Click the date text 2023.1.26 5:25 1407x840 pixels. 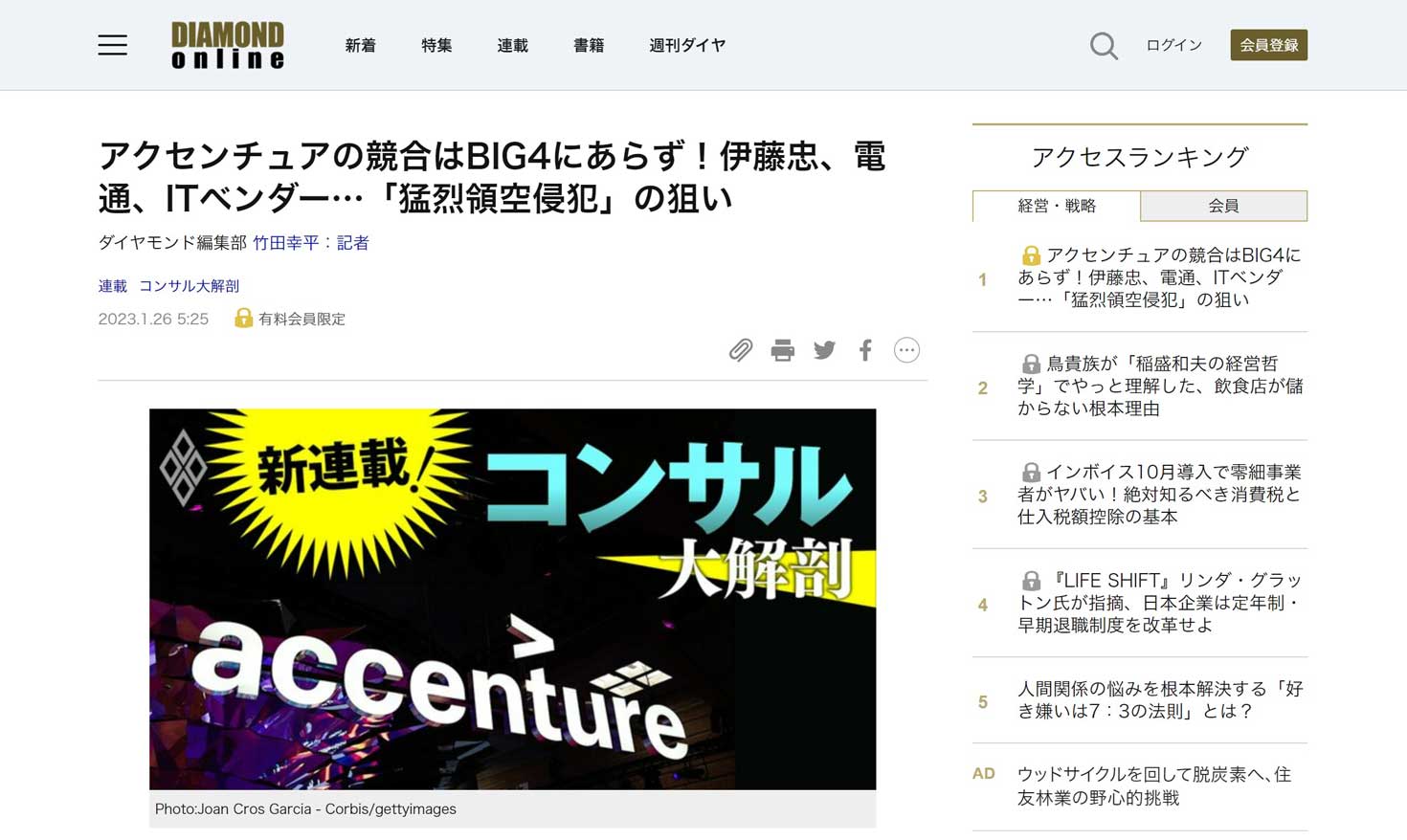click(x=153, y=319)
